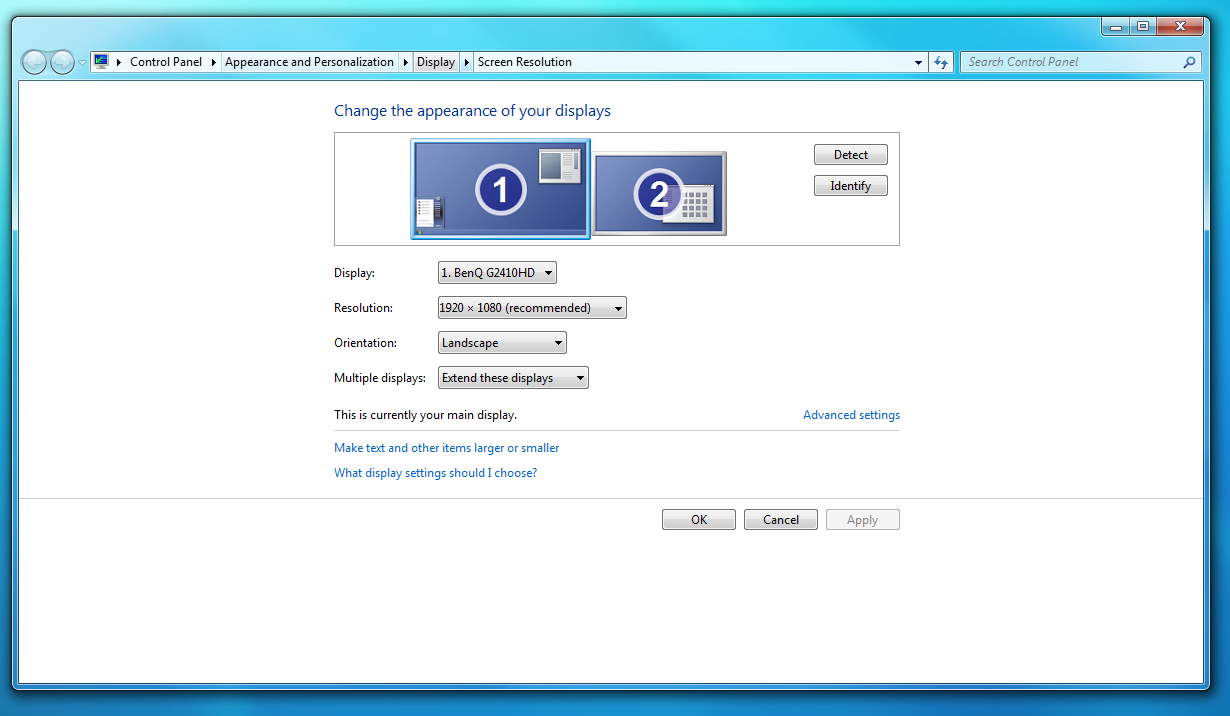This screenshot has width=1230, height=716.
Task: Go to Display breadcrumb in address bar
Action: [436, 62]
